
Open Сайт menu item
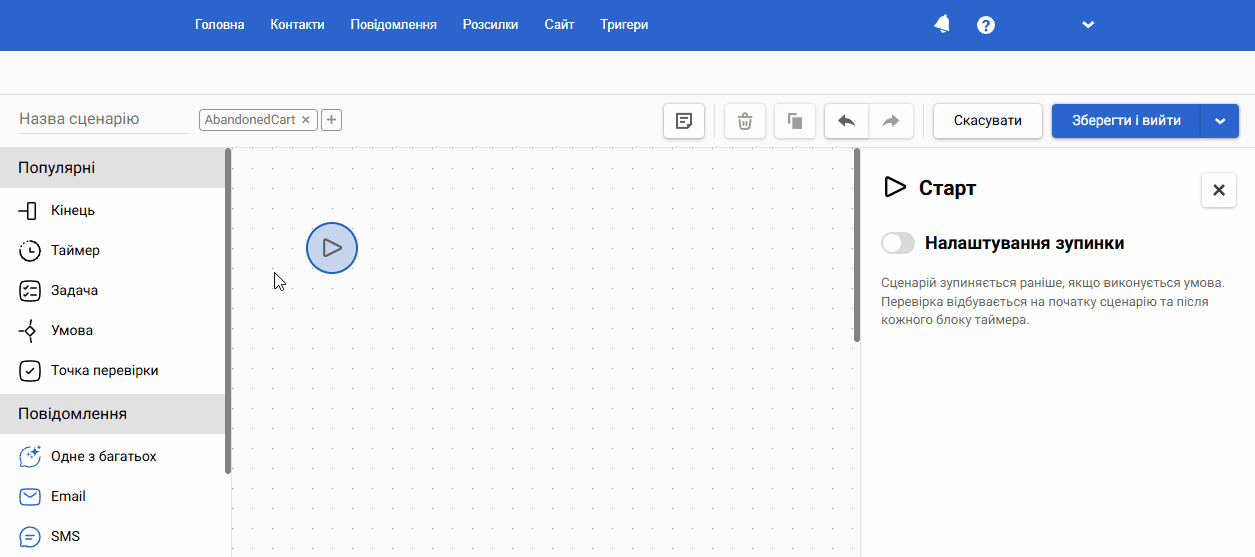coord(559,24)
